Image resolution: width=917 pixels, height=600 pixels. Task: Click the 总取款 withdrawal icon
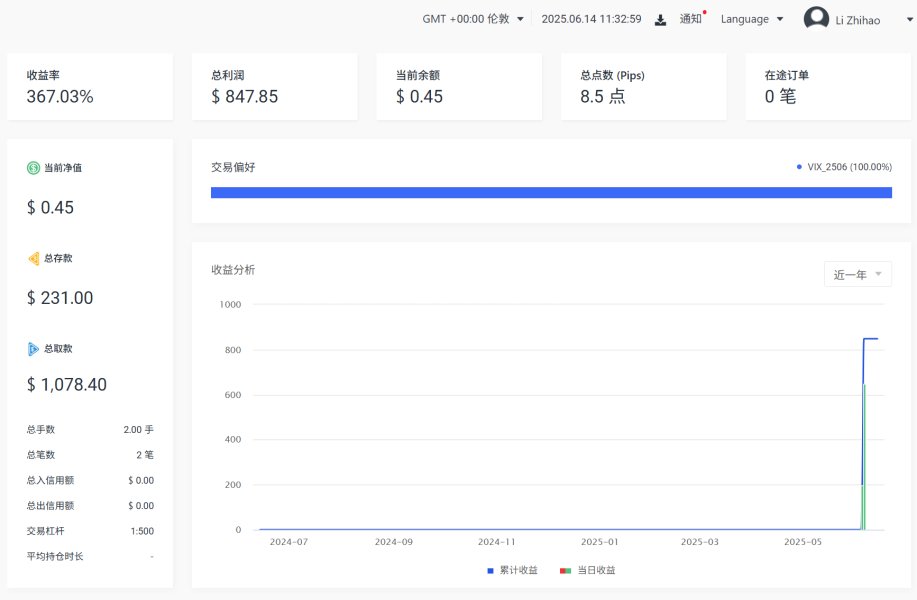(33, 349)
